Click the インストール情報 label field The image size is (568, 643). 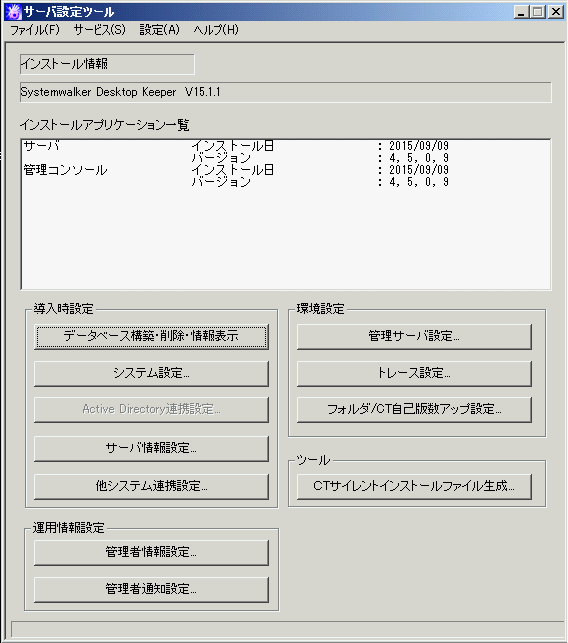pyautogui.click(x=107, y=64)
